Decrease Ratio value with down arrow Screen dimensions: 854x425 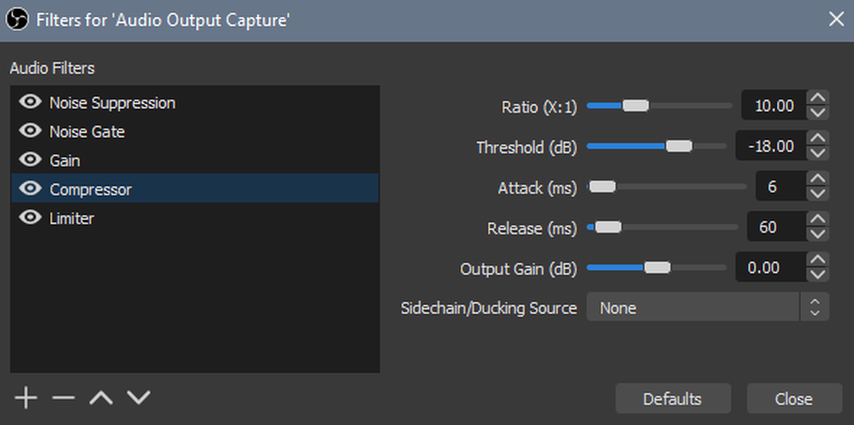pyautogui.click(x=818, y=113)
